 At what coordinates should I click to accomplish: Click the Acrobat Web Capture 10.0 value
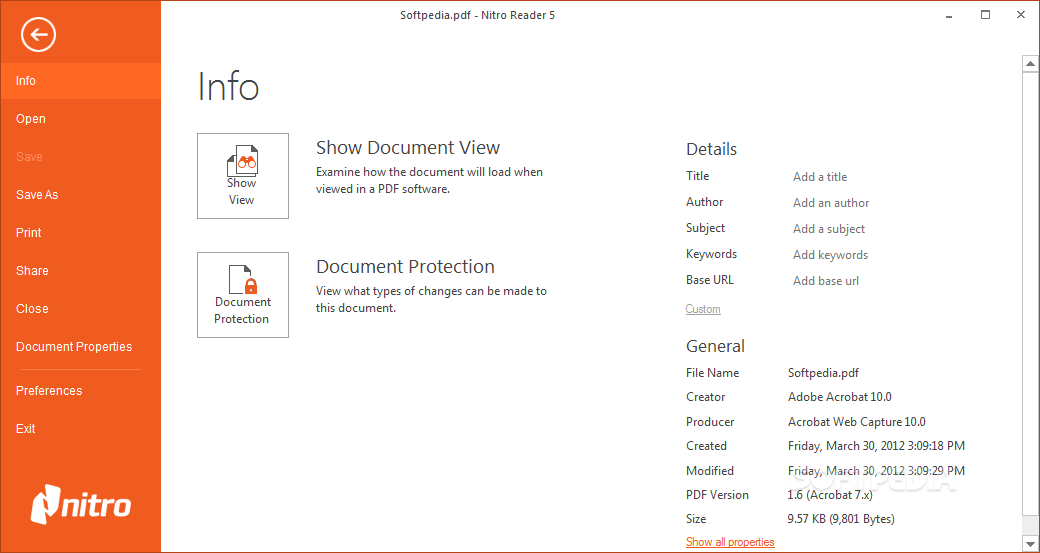point(856,422)
